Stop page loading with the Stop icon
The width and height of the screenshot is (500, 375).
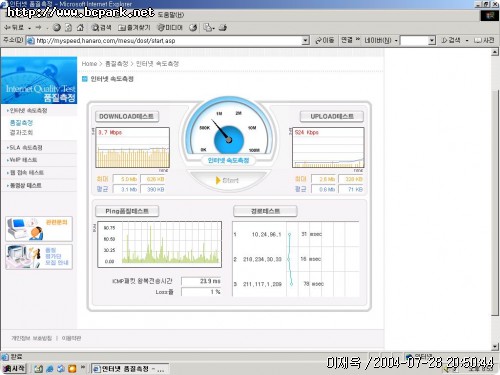coord(57,28)
